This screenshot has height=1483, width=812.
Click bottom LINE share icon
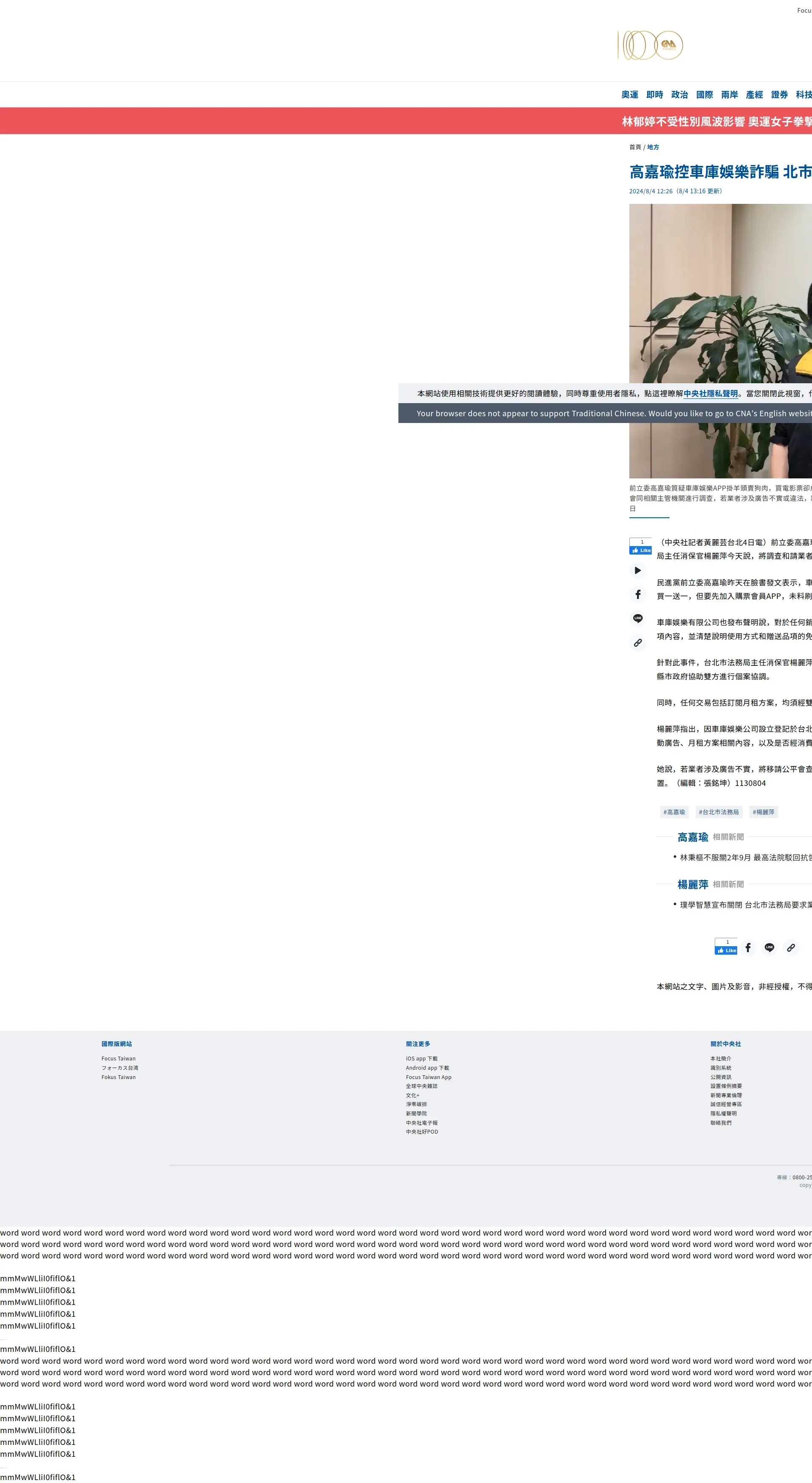769,947
